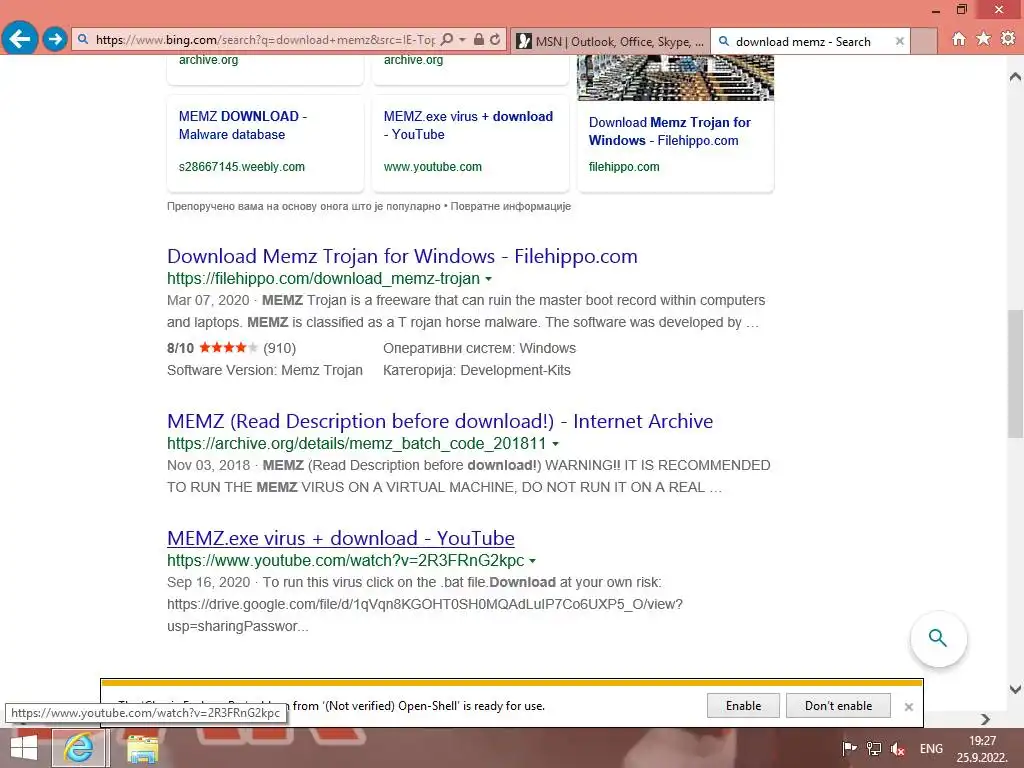Image resolution: width=1024 pixels, height=768 pixels.
Task: Expand the archive.org URL dropdown arrow
Action: 556,444
